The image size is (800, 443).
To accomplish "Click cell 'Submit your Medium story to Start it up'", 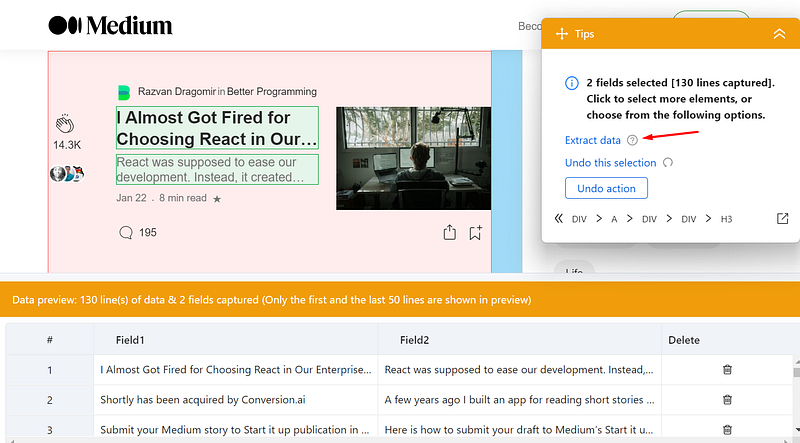I will (x=235, y=430).
